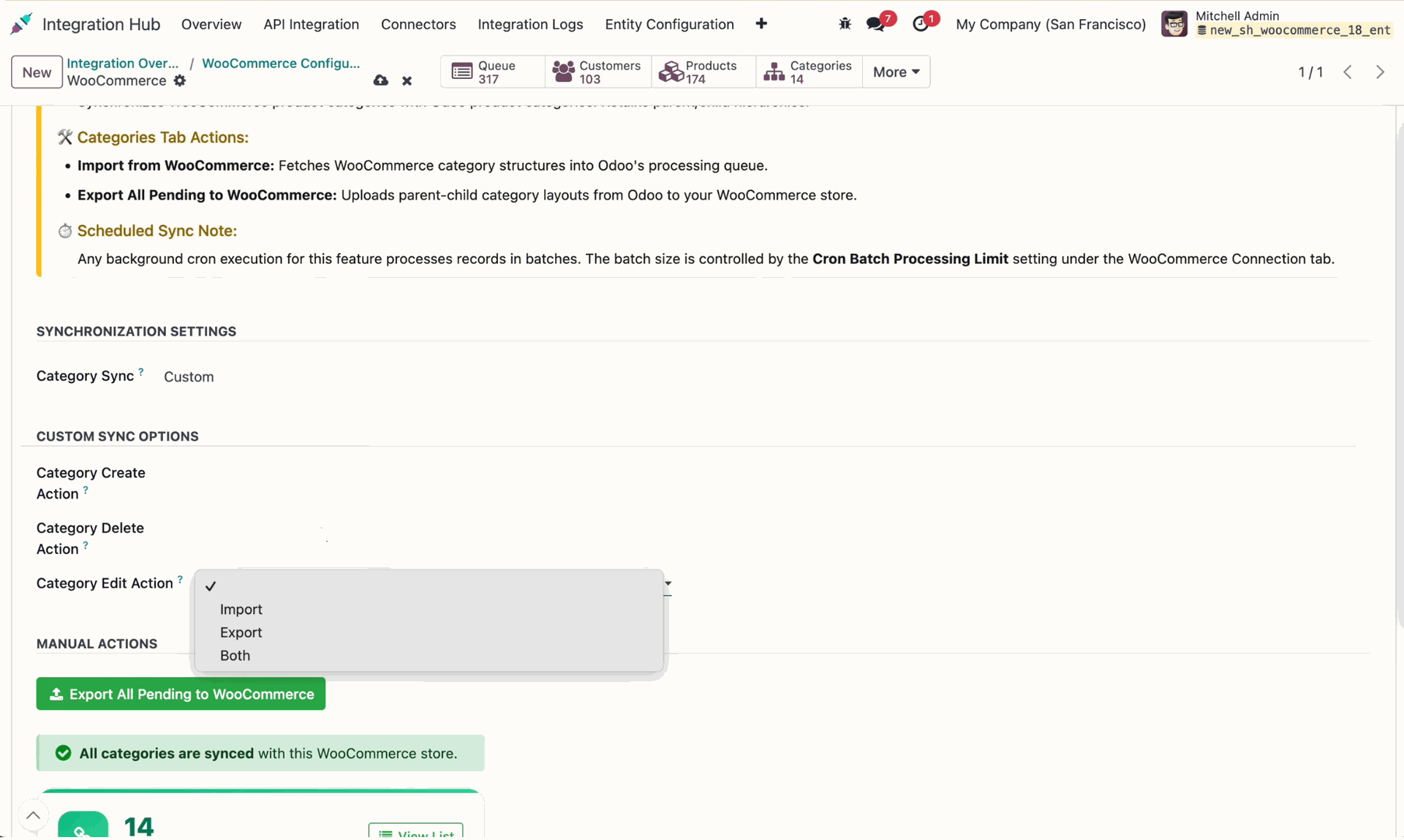
Task: Open the Integration Over... breadcrumb link
Action: pyautogui.click(x=123, y=63)
